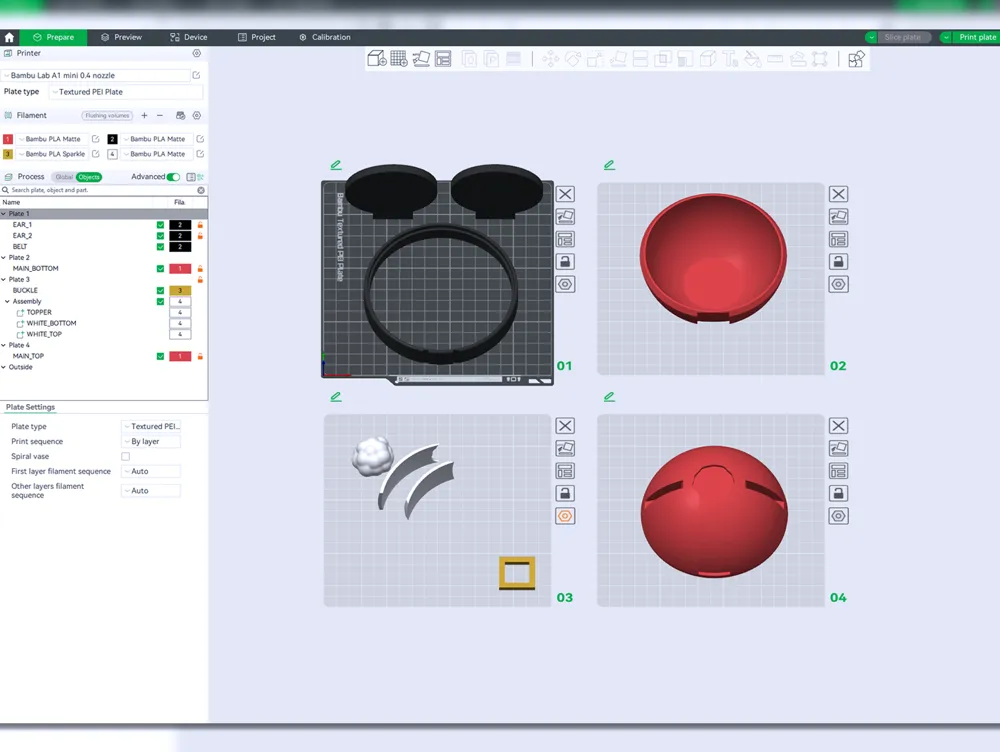Viewport: 1000px width, 752px height.
Task: Enable the Spiral vase checkbox
Action: [126, 456]
